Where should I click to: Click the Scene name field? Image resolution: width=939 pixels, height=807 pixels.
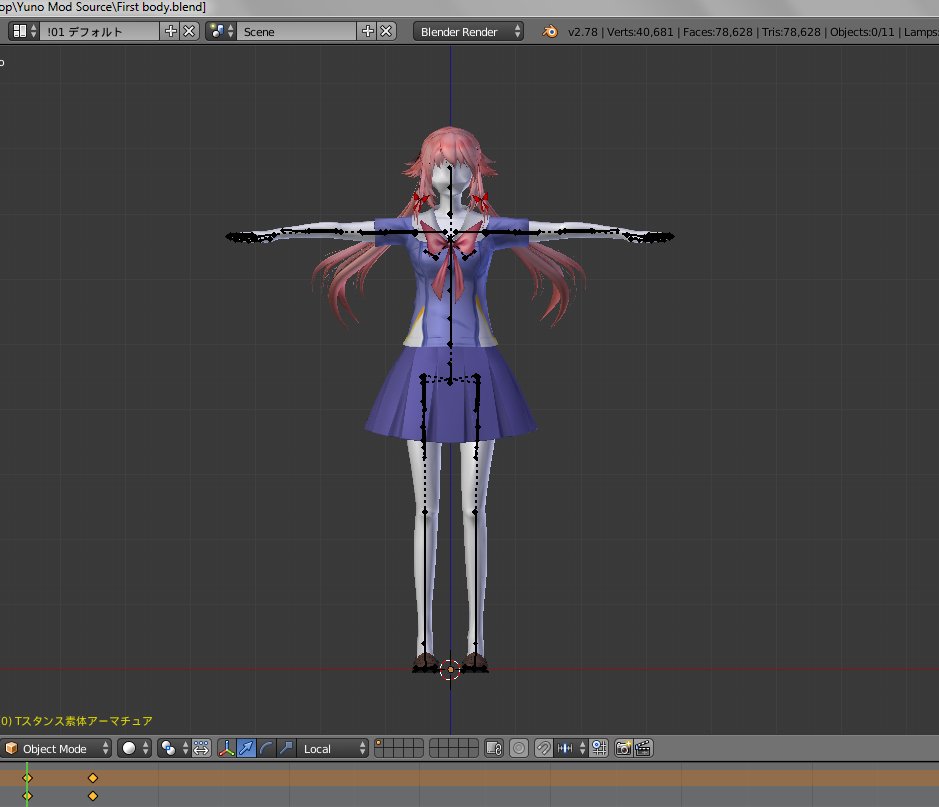pos(297,31)
